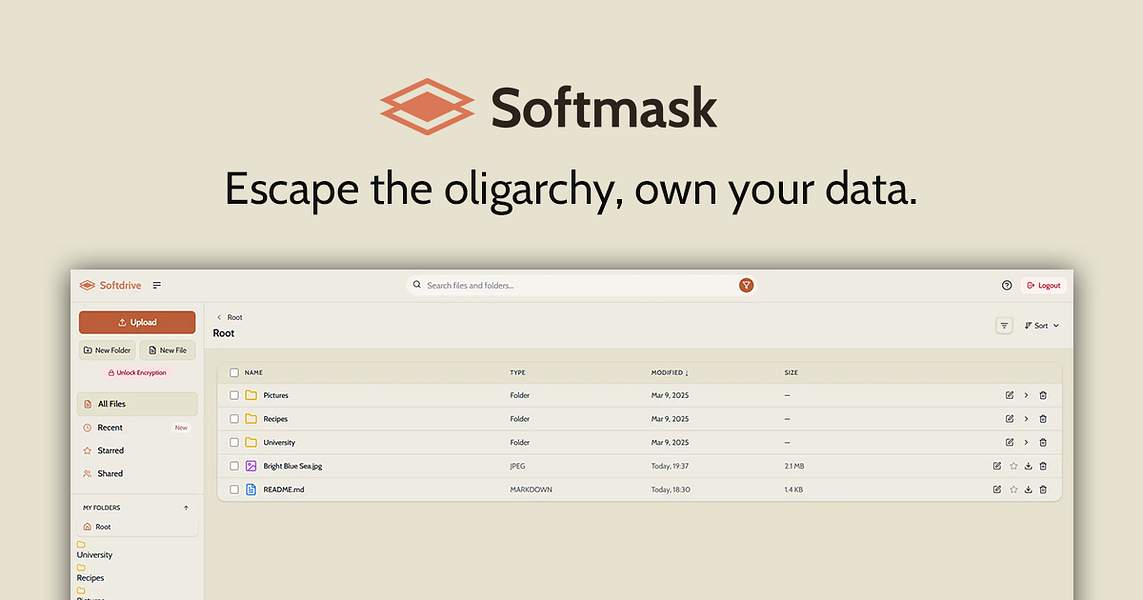Delete the Recipes folder via its trash icon

pyautogui.click(x=1043, y=418)
